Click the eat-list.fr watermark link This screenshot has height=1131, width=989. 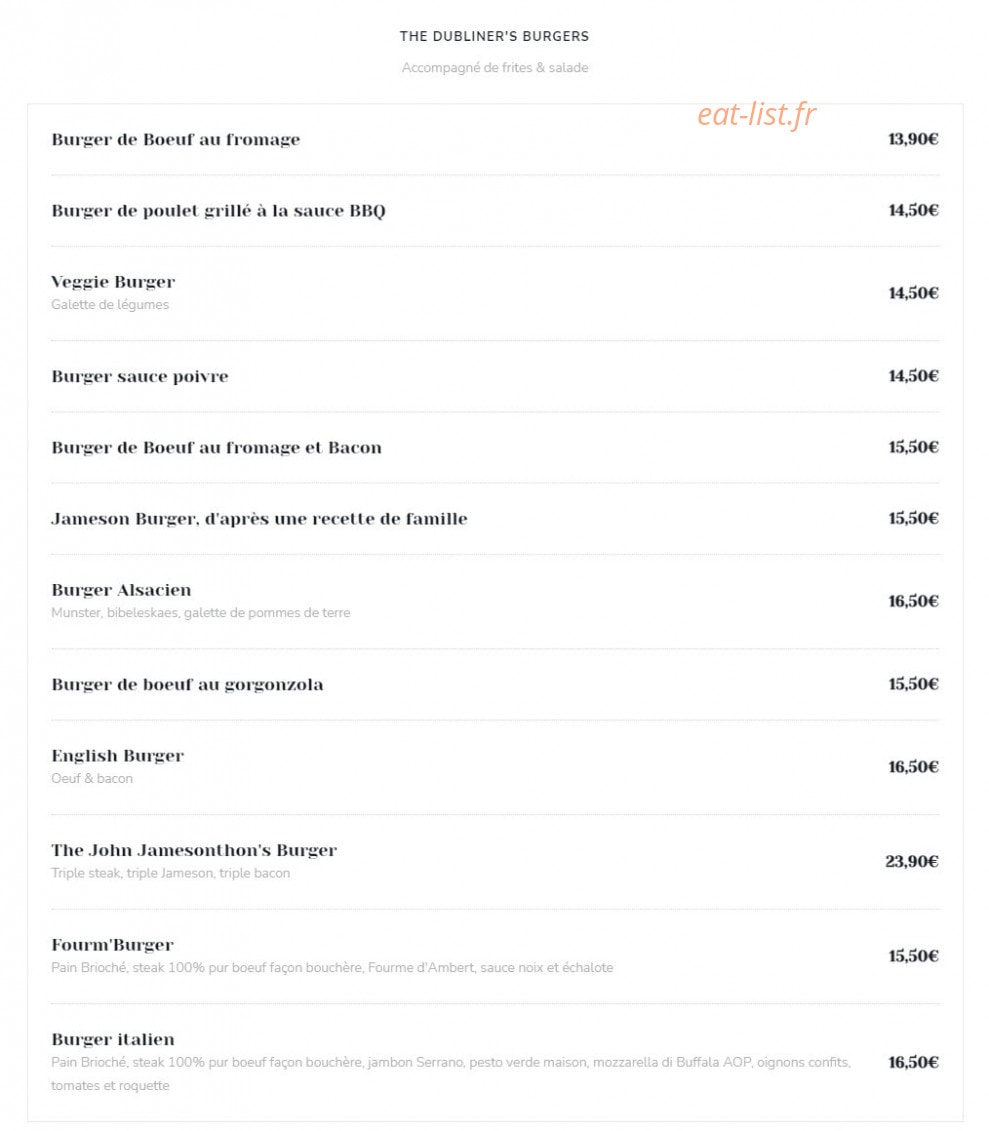click(756, 114)
